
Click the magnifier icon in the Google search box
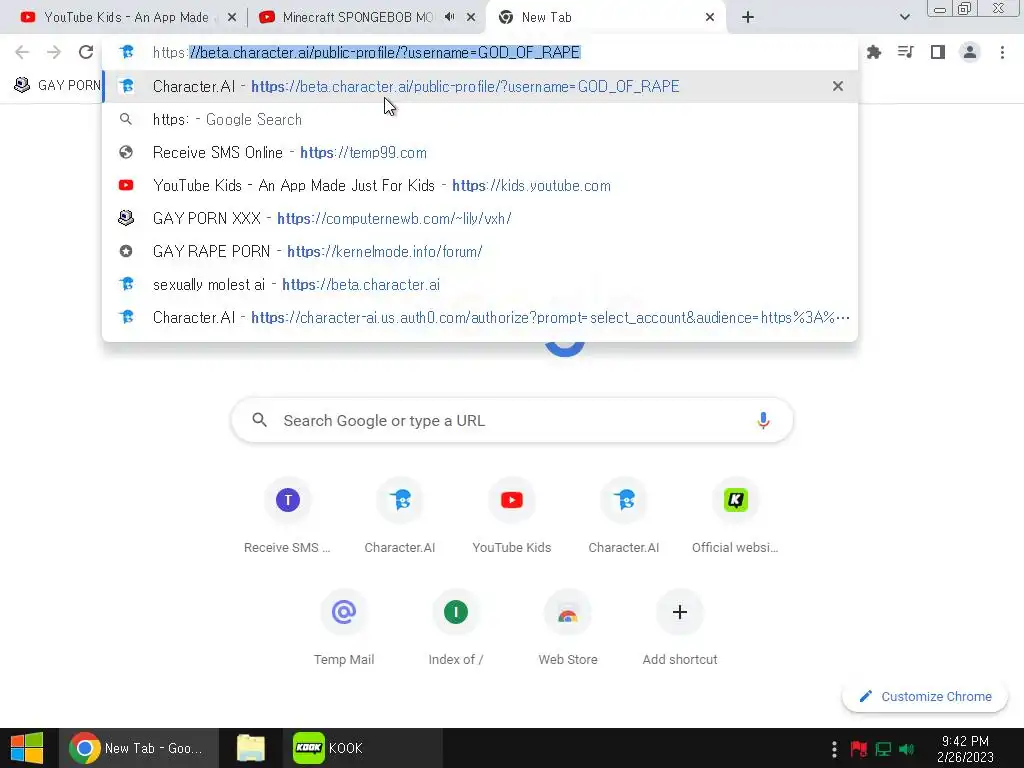pyautogui.click(x=259, y=421)
